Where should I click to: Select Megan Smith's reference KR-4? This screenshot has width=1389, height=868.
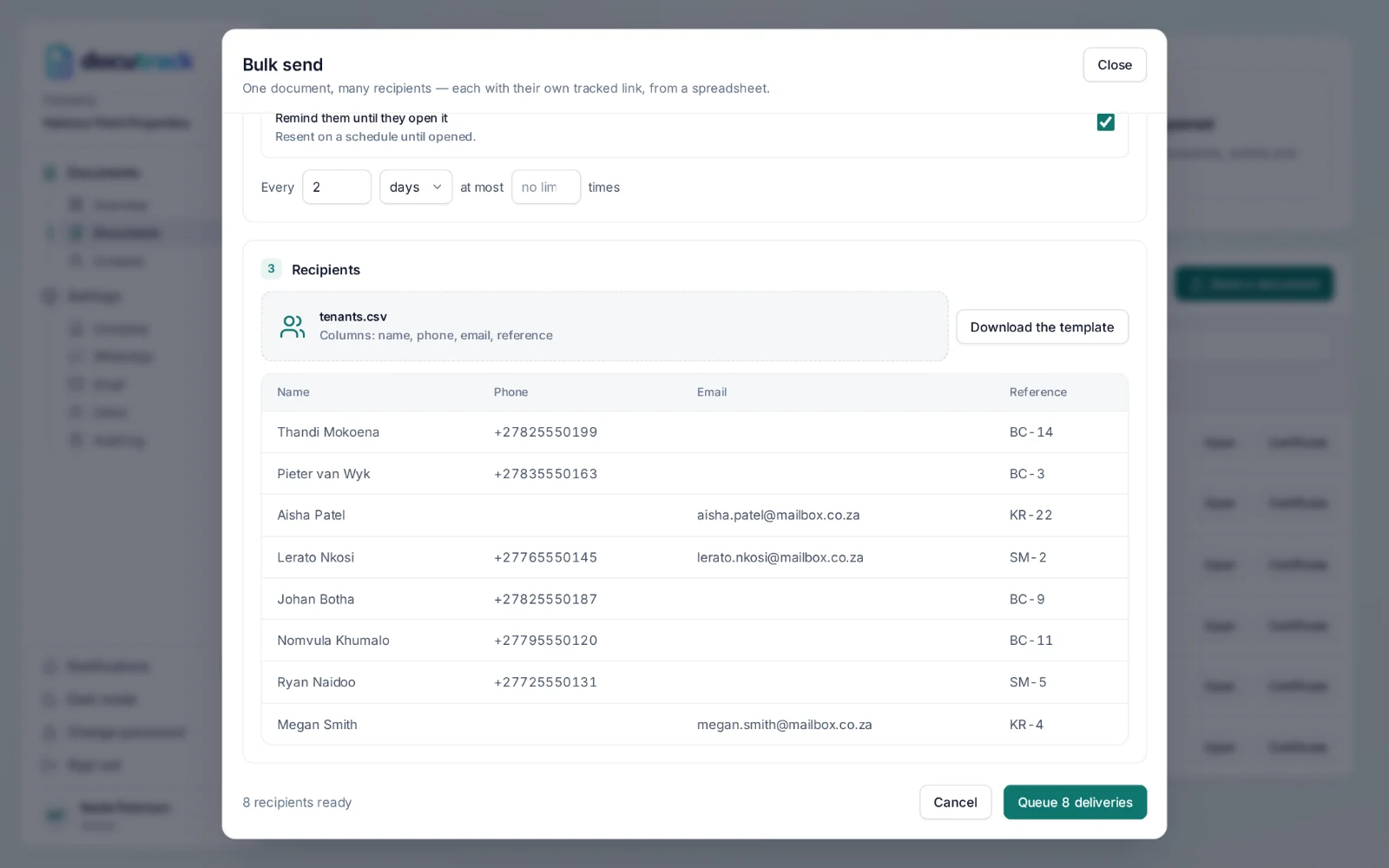click(1026, 725)
